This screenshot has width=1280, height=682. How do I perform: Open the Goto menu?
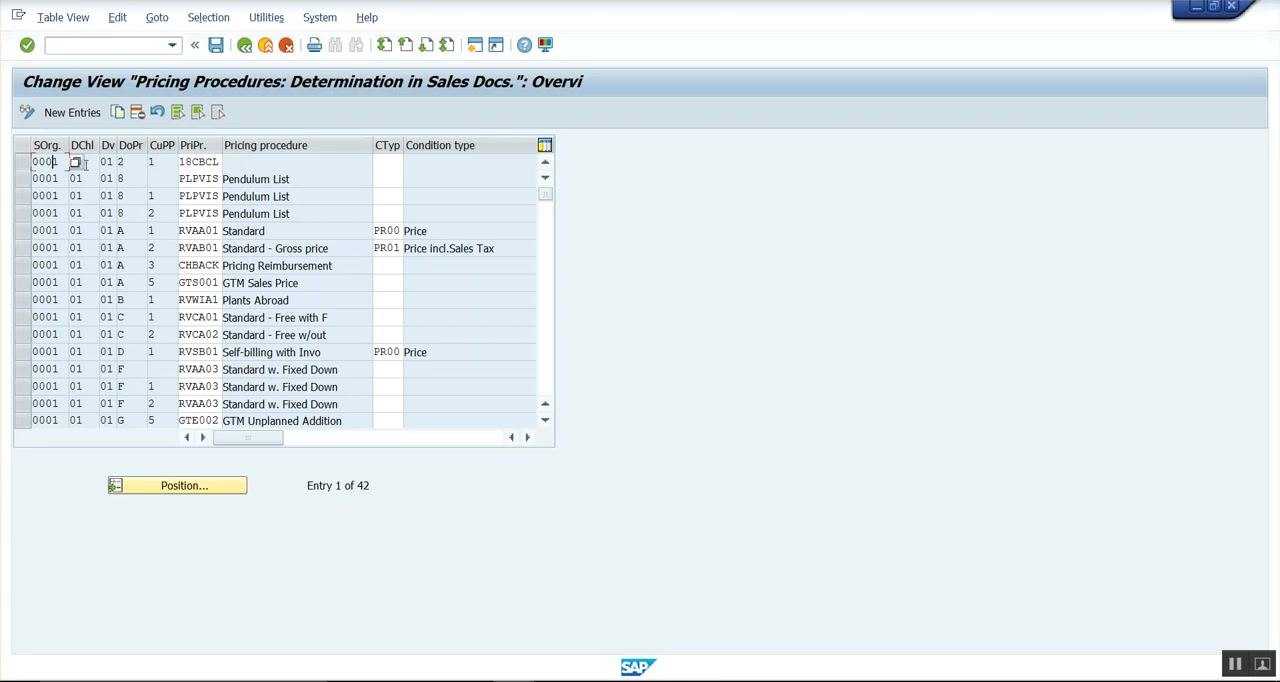(157, 17)
